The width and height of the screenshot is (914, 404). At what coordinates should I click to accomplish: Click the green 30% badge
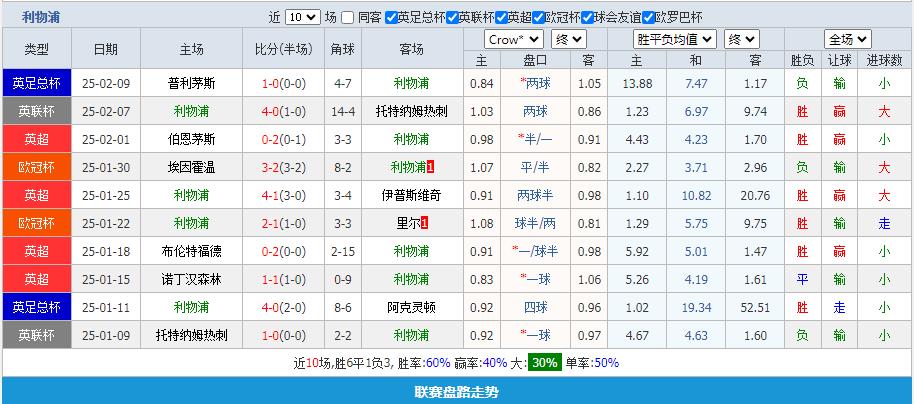(x=544, y=363)
